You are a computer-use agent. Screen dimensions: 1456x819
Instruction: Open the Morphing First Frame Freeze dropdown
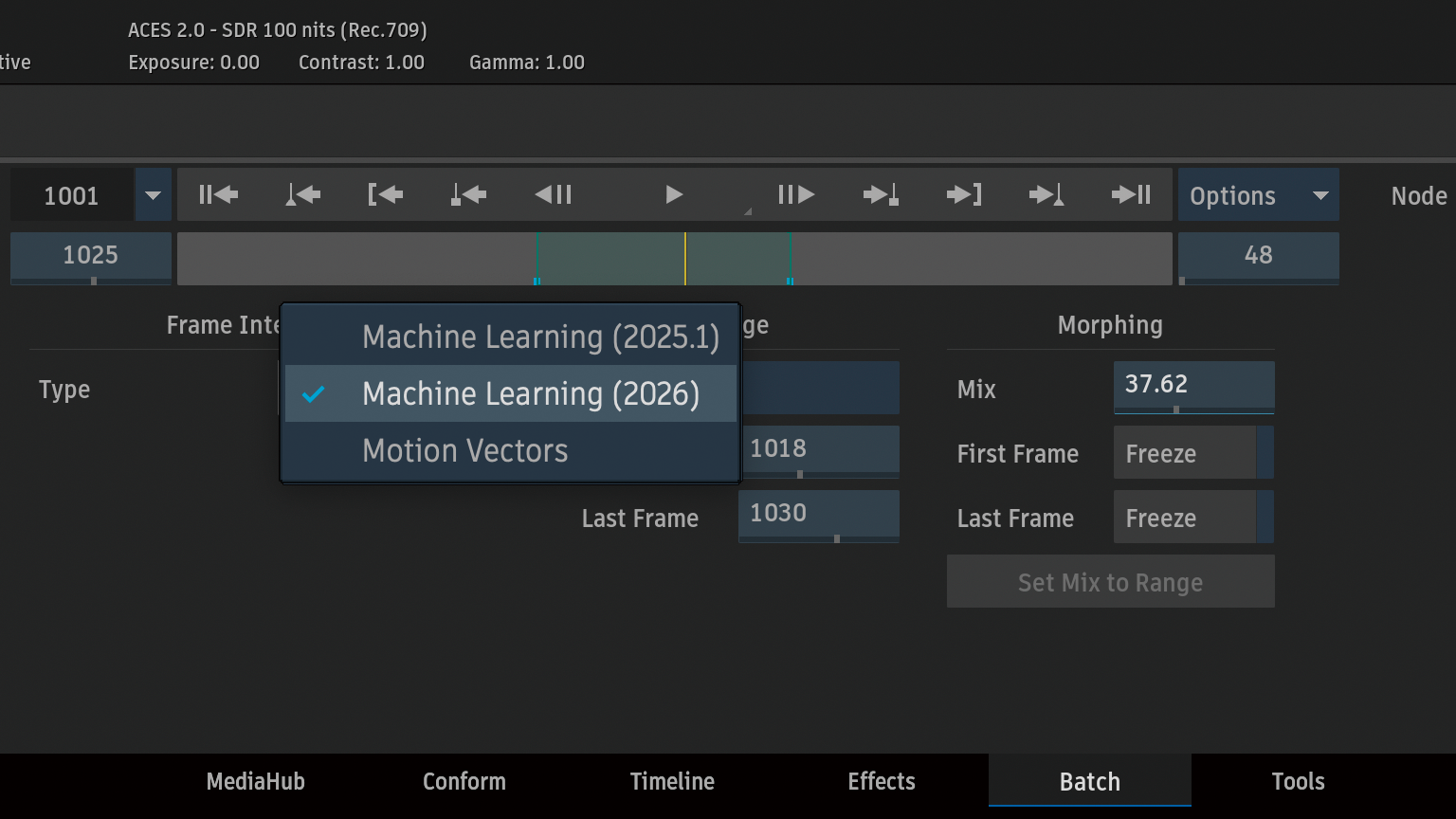click(x=1192, y=453)
